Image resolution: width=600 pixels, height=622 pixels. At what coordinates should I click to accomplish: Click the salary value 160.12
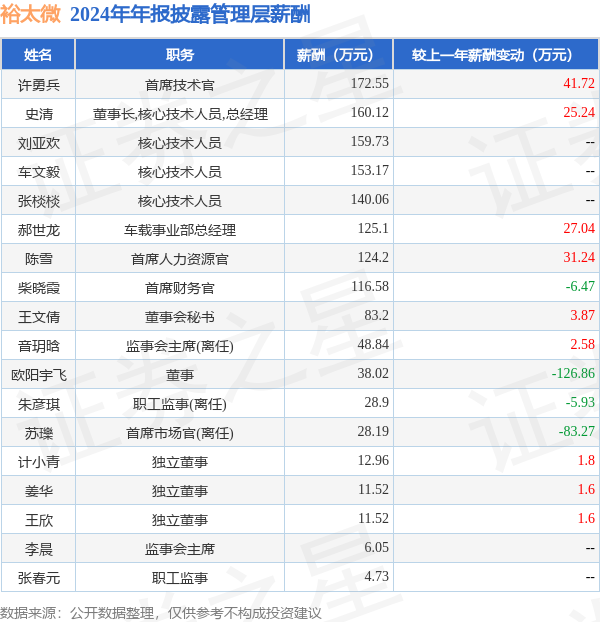pos(370,112)
